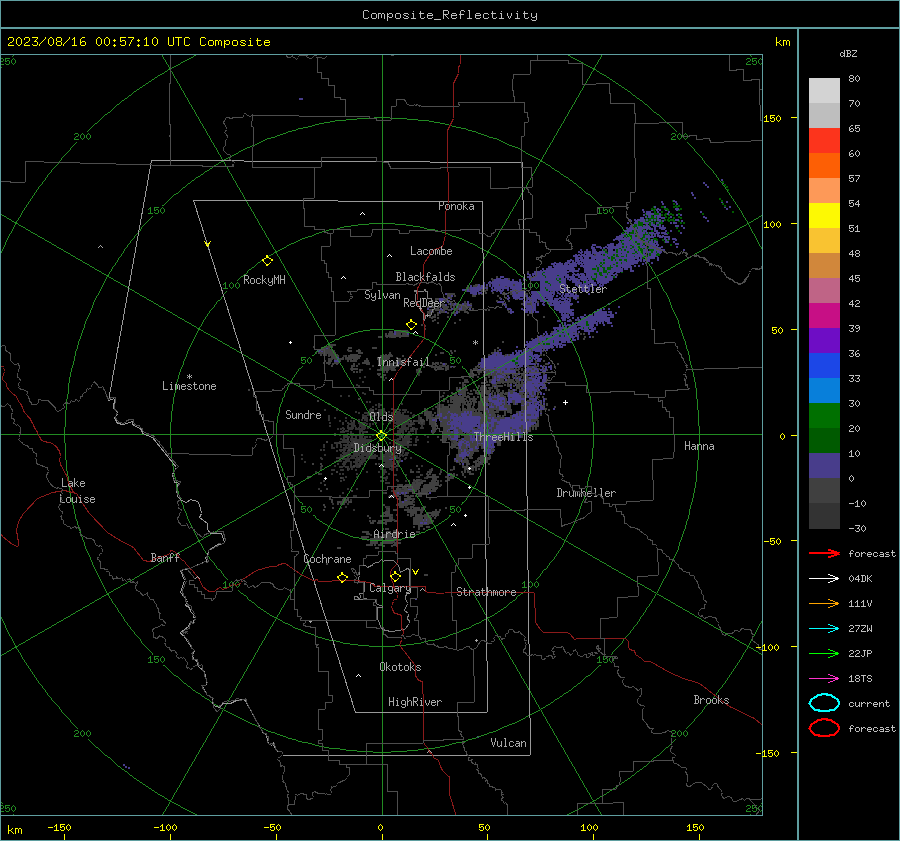Click the Stettler city label
The image size is (900, 841).
coord(583,289)
